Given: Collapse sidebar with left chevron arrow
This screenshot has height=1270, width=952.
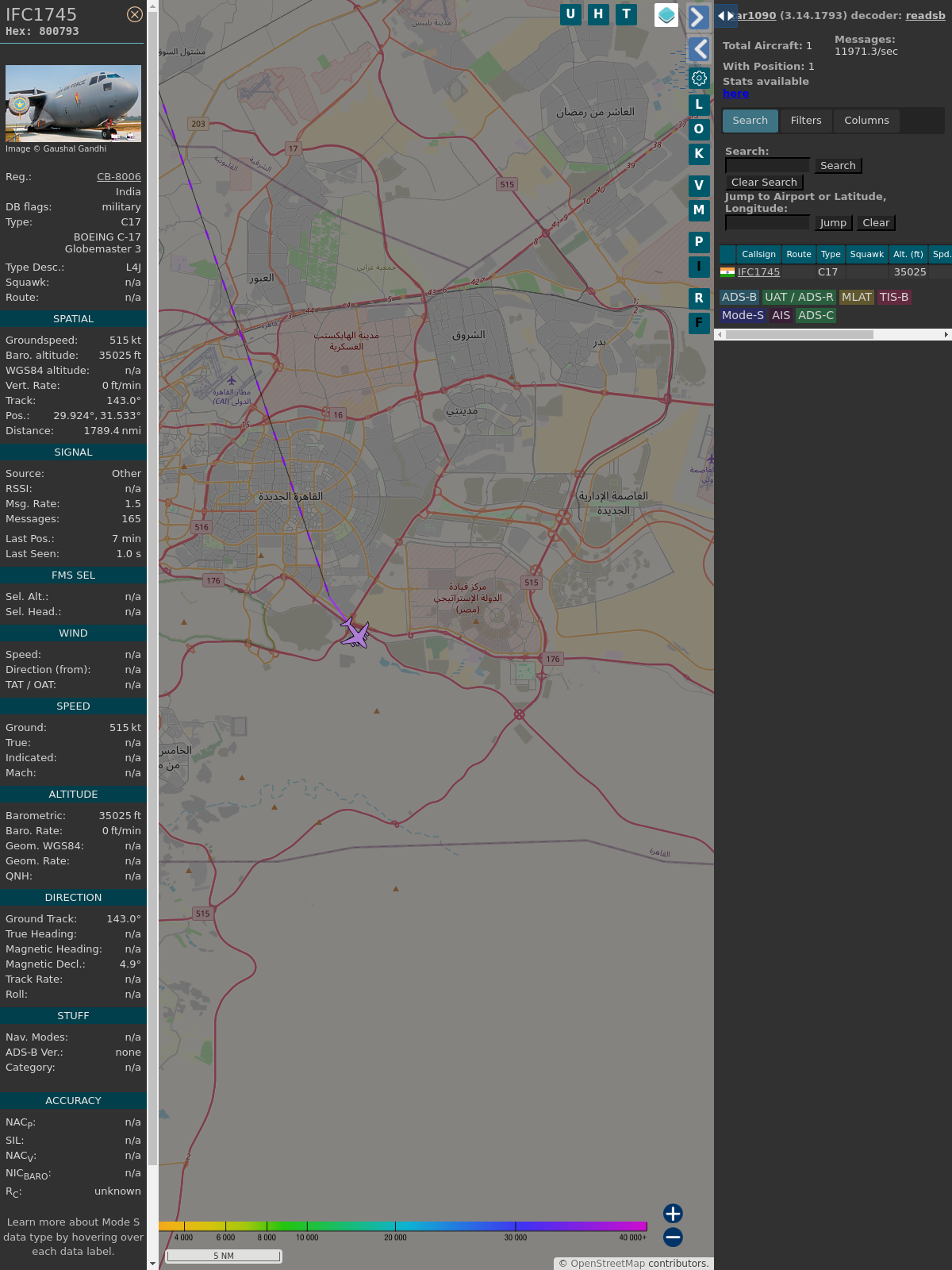Looking at the screenshot, I should click(698, 49).
